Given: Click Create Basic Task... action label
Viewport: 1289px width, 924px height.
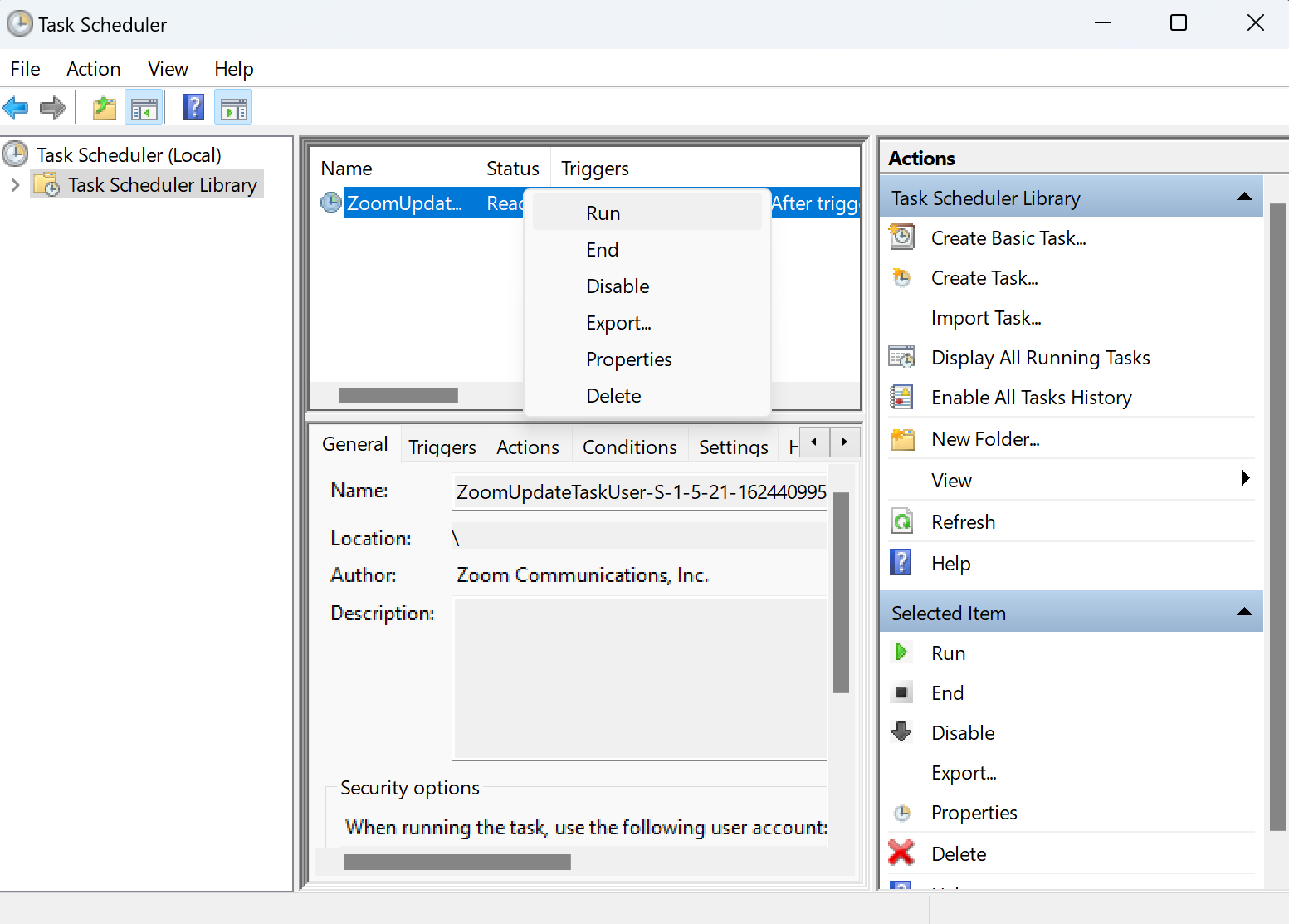Looking at the screenshot, I should (x=1008, y=238).
